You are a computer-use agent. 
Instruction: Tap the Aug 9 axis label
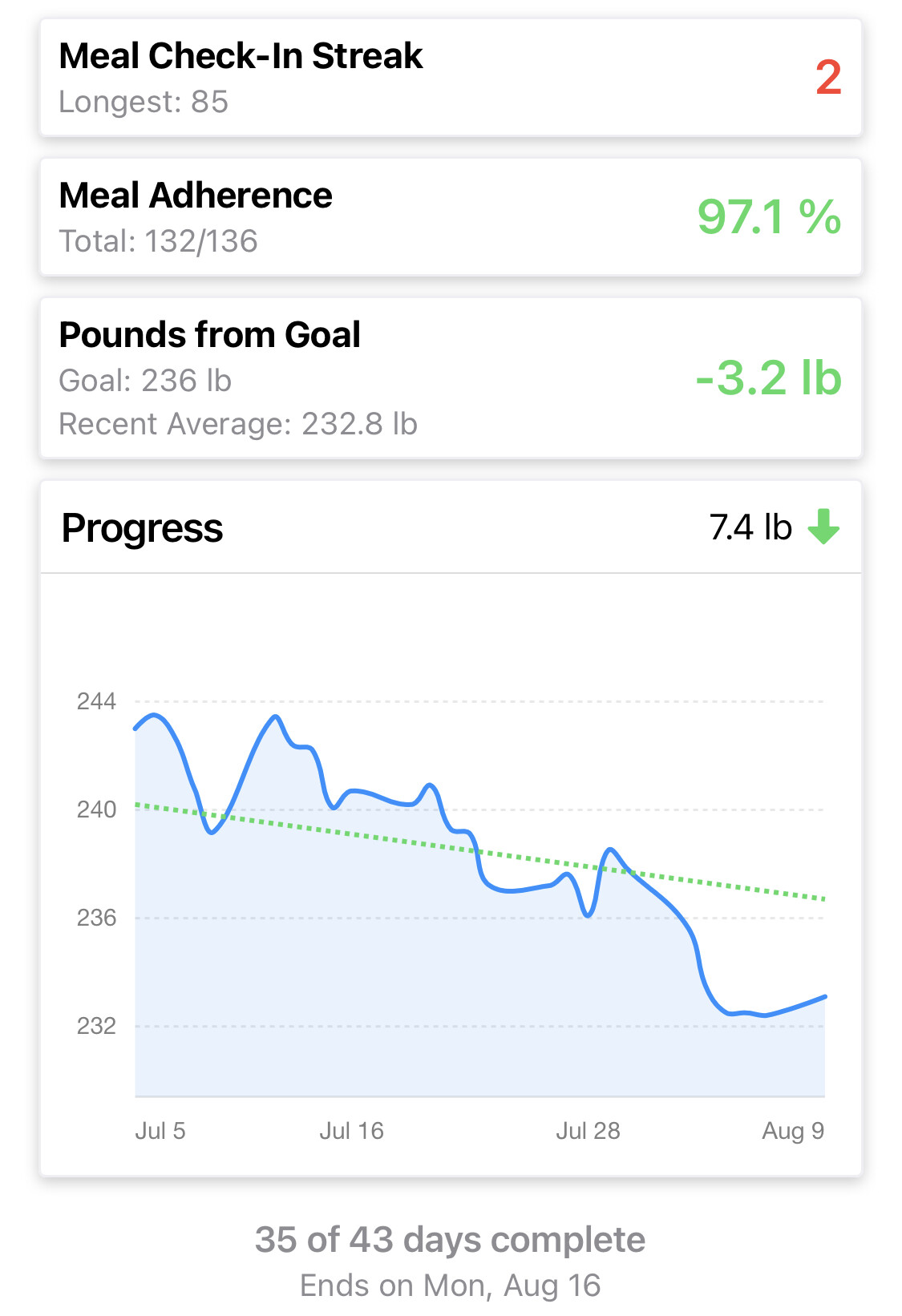point(793,1131)
